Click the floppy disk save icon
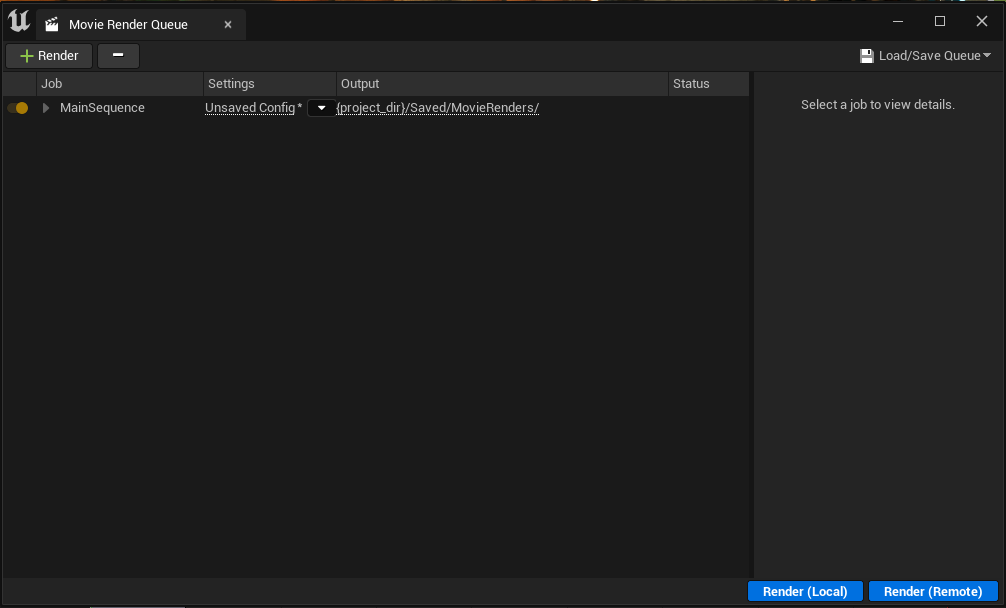Image resolution: width=1006 pixels, height=608 pixels. (867, 56)
